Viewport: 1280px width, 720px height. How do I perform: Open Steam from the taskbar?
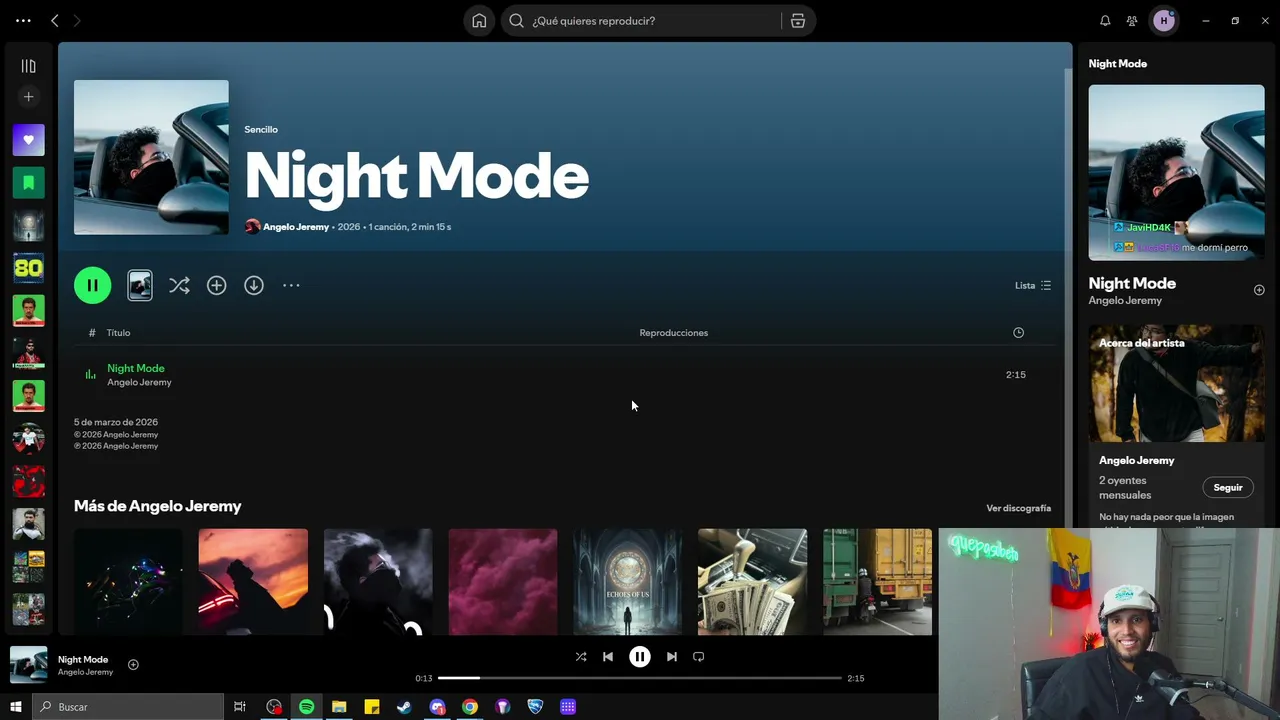click(404, 707)
